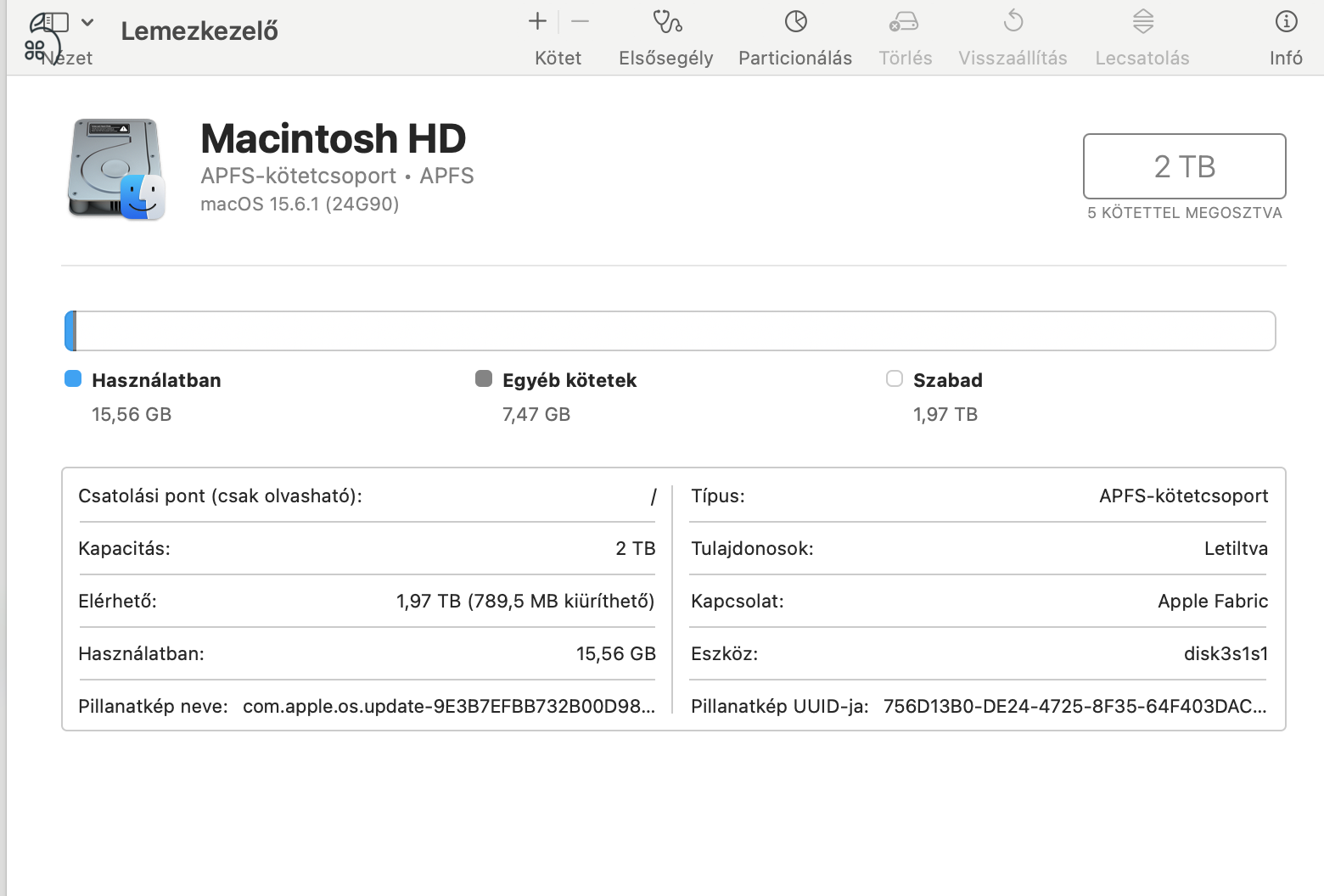Select the Egyéb kötetek legend marker

[x=484, y=378]
